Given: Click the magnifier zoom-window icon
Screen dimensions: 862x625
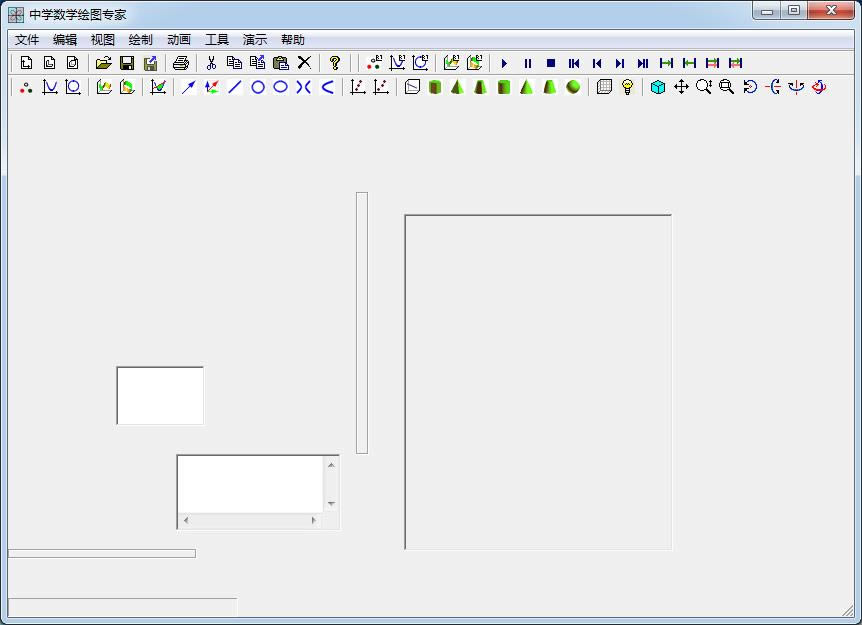Looking at the screenshot, I should (x=727, y=87).
